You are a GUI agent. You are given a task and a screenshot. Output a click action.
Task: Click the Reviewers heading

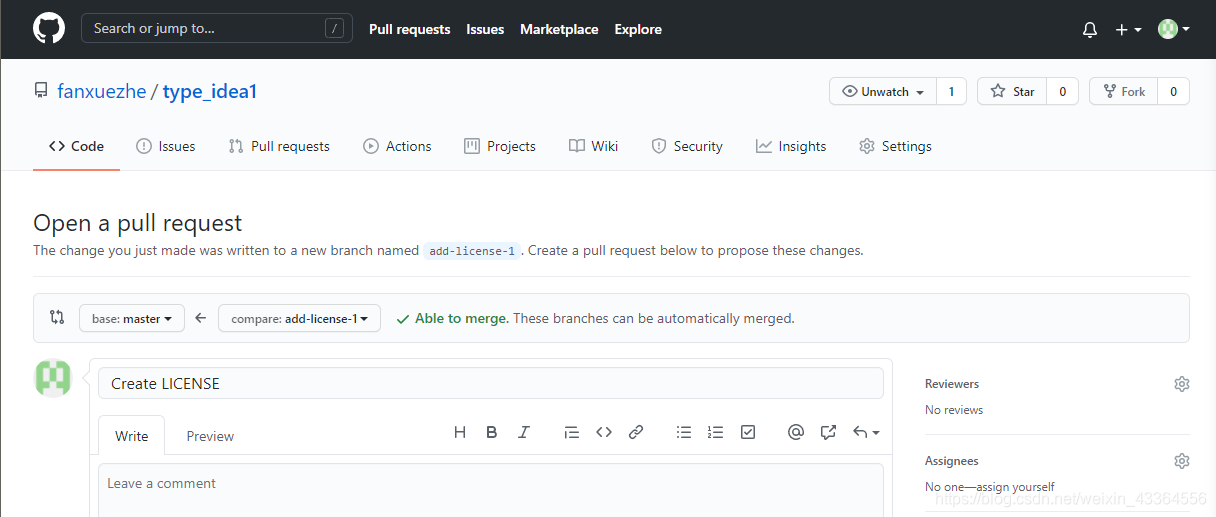point(952,384)
